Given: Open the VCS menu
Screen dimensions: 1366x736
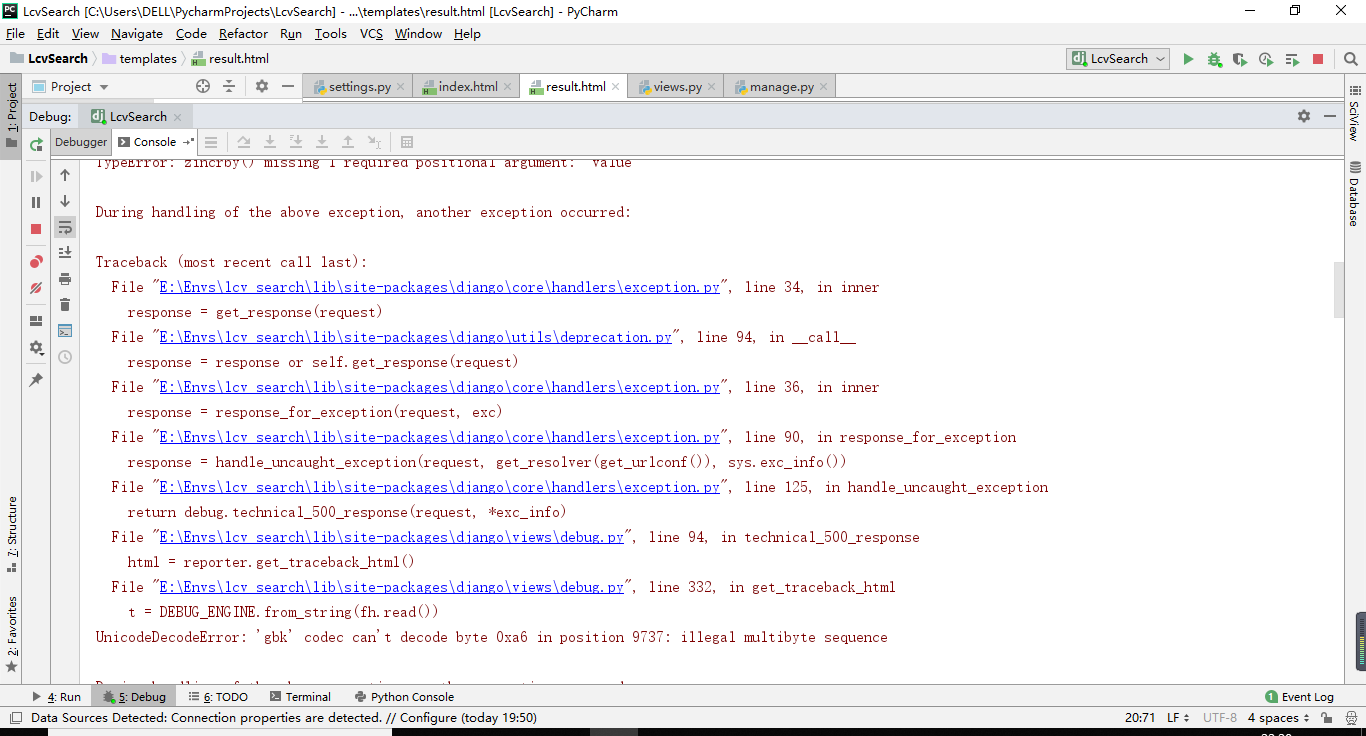Looking at the screenshot, I should tap(371, 34).
